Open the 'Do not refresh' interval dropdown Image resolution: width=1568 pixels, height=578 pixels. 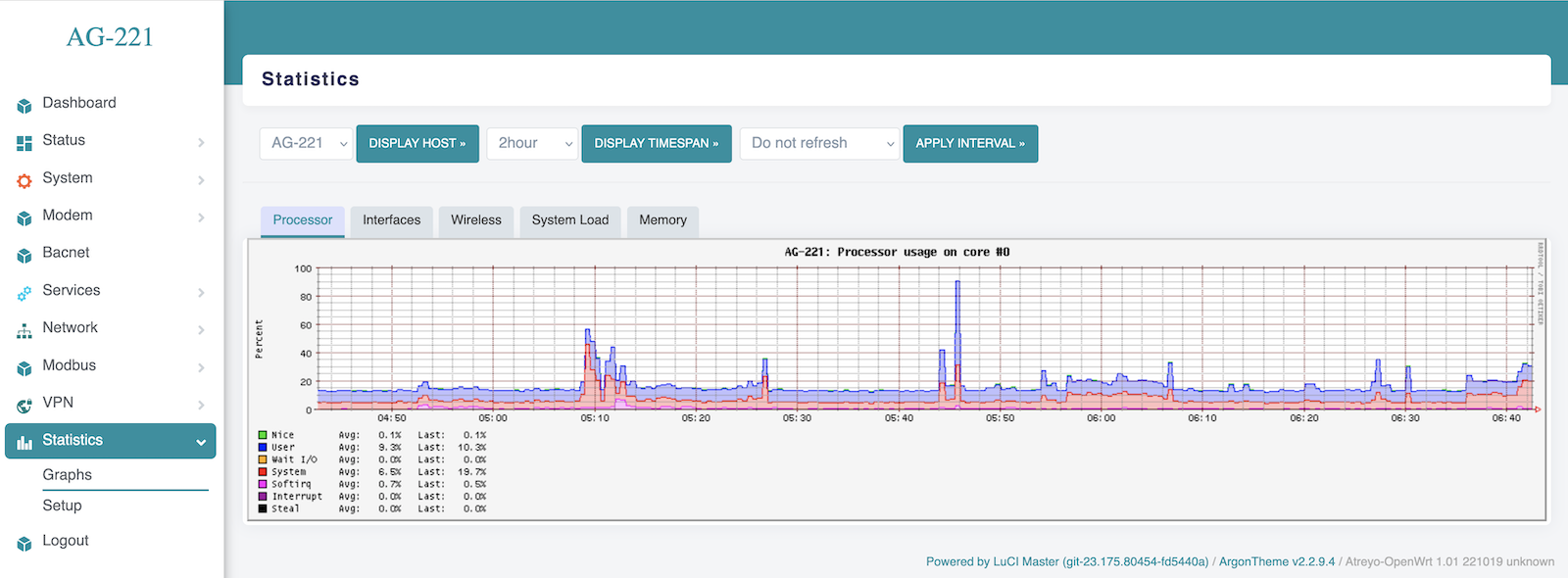pos(819,143)
